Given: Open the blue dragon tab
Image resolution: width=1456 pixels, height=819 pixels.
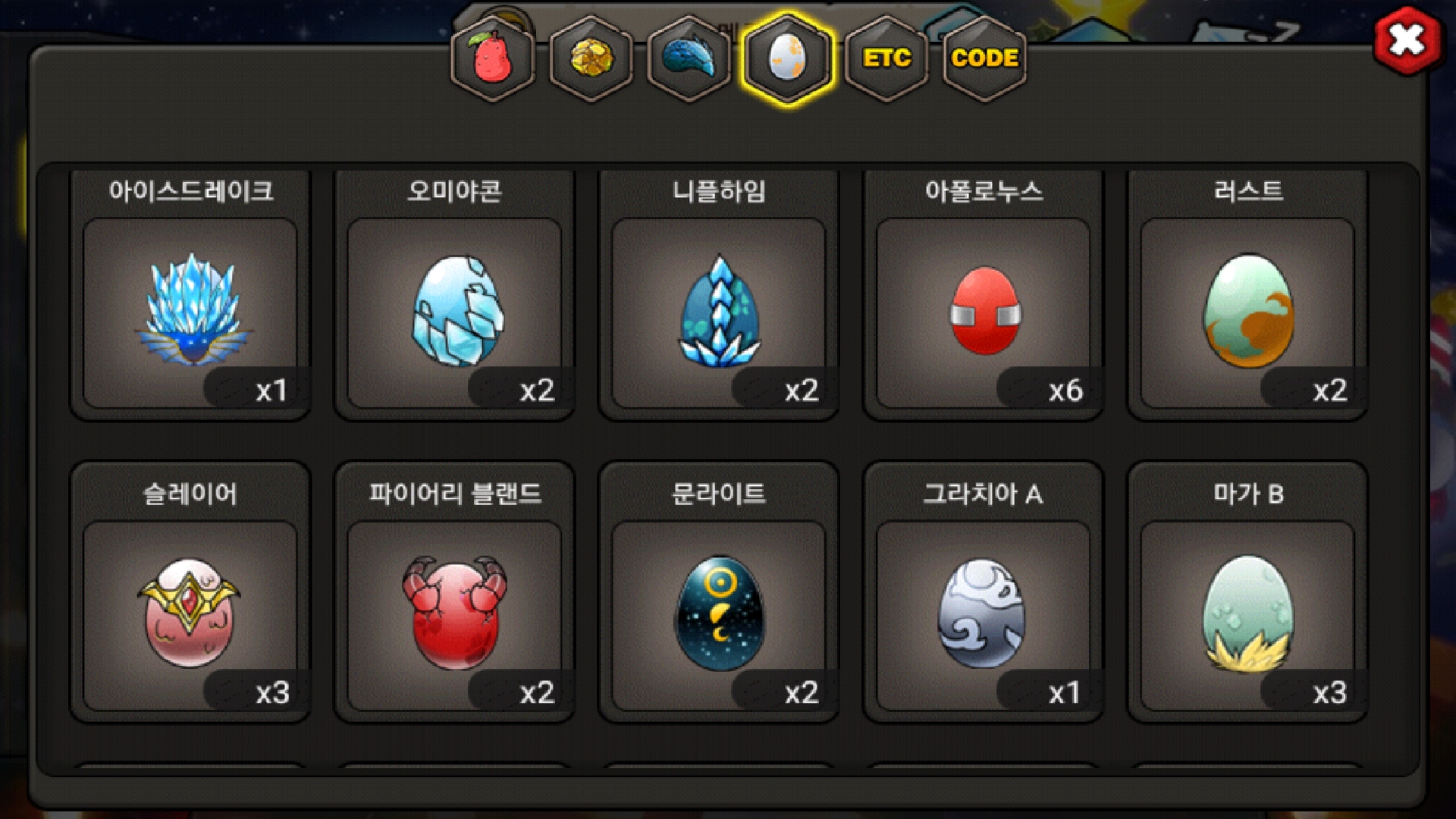Looking at the screenshot, I should (x=689, y=58).
